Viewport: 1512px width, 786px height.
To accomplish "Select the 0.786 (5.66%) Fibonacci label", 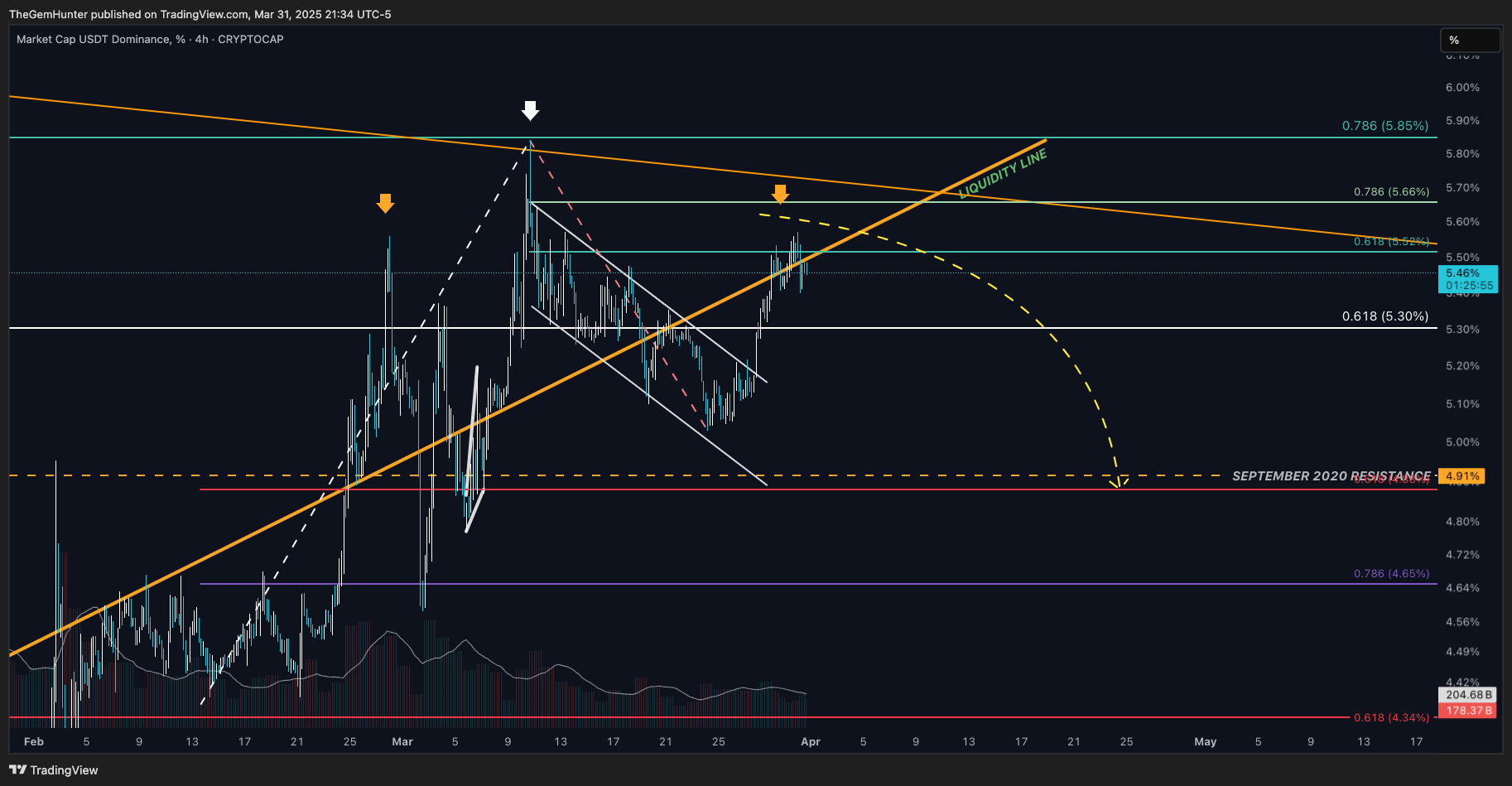I will point(1391,191).
